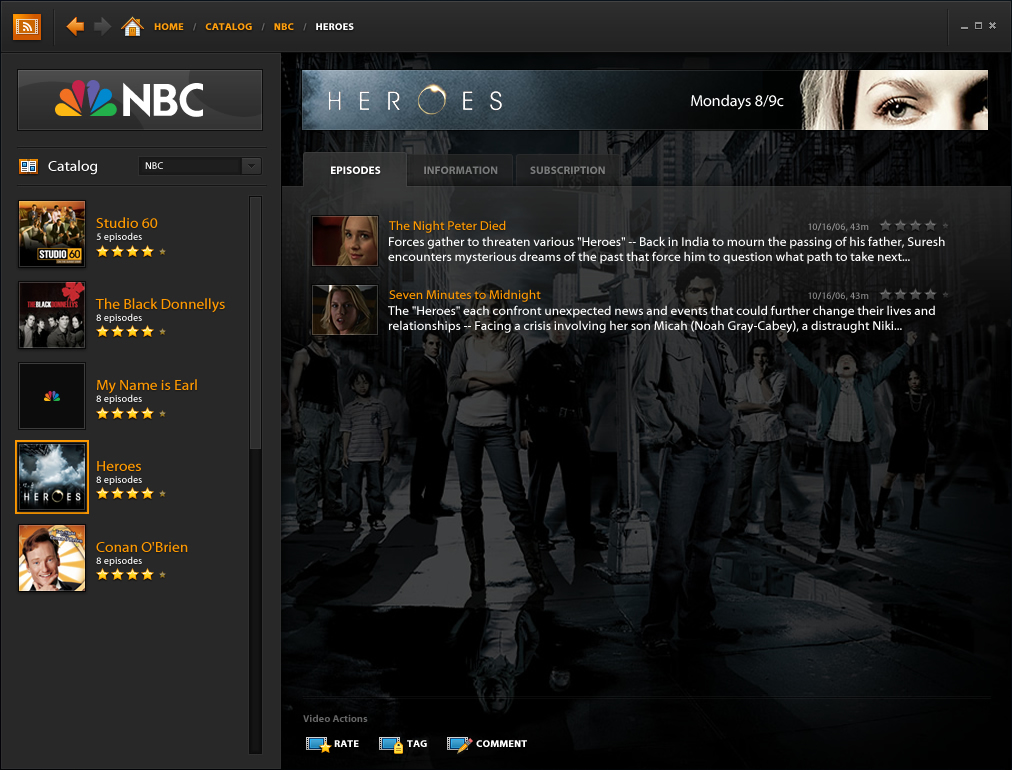
Task: Click the grey forward arrow
Action: [x=102, y=26]
